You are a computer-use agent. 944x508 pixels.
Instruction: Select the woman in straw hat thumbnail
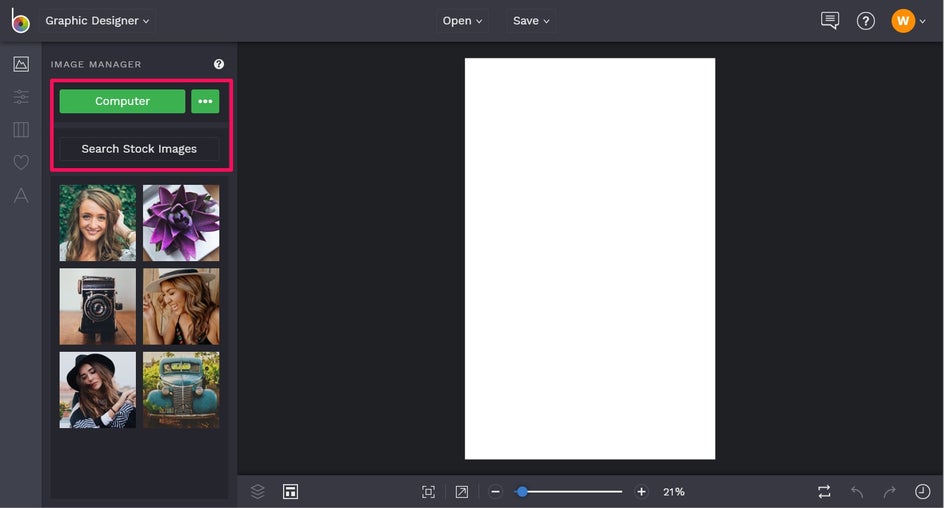tap(181, 306)
